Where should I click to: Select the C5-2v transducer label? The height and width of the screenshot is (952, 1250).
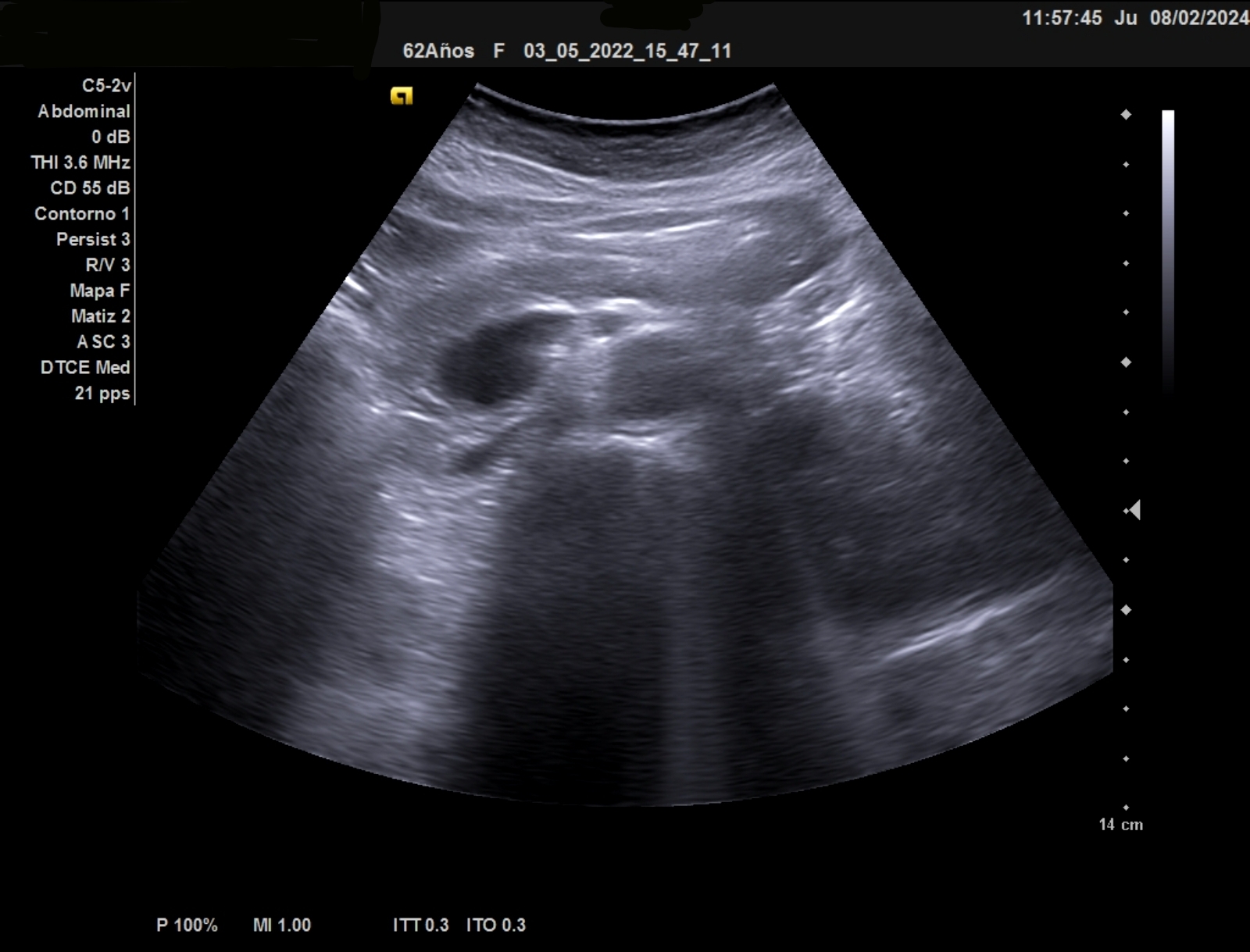(106, 86)
